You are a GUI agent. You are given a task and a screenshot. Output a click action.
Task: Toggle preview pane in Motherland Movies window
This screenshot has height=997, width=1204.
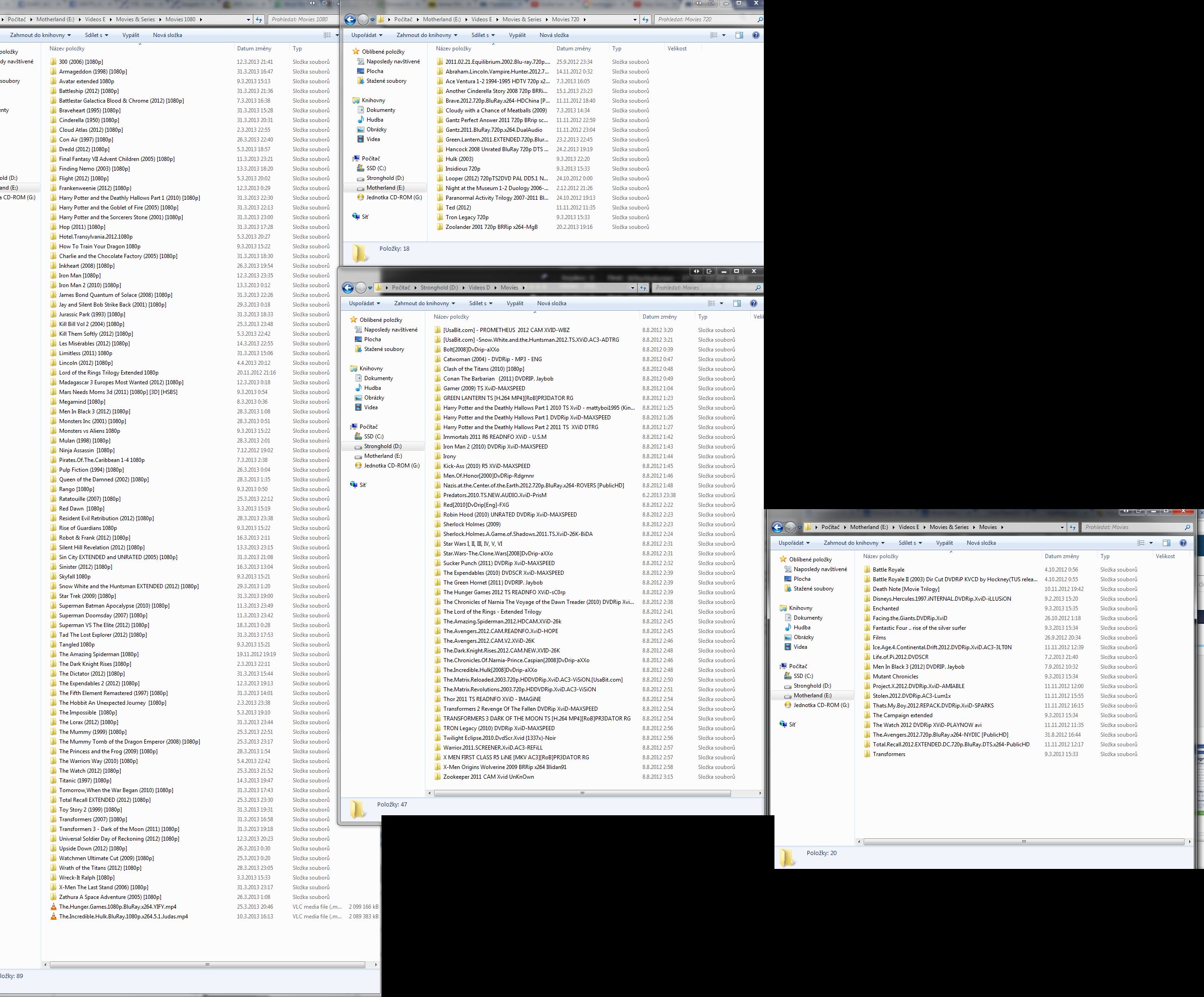pyautogui.click(x=1166, y=543)
